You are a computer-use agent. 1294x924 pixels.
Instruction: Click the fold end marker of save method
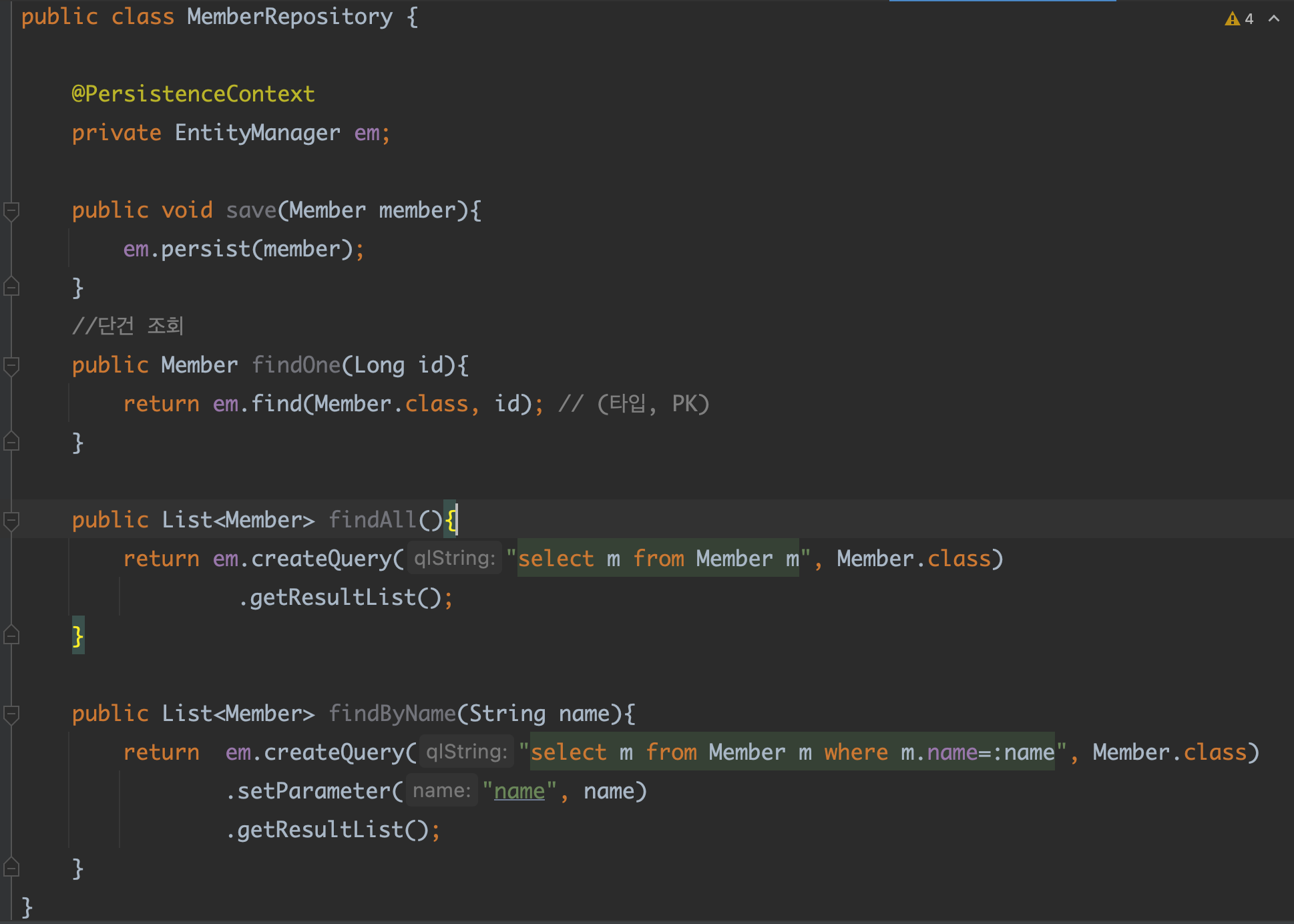click(x=11, y=287)
